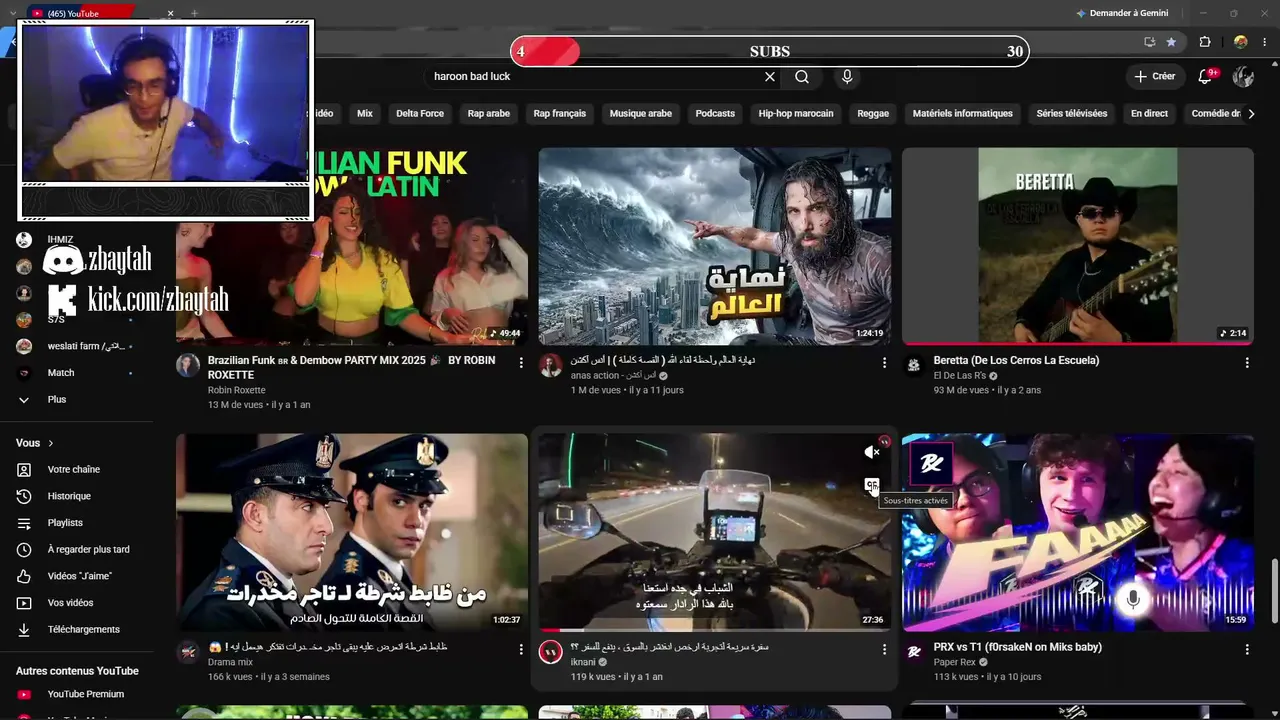Toggle subtitles on the motorcycle video preview

872,486
